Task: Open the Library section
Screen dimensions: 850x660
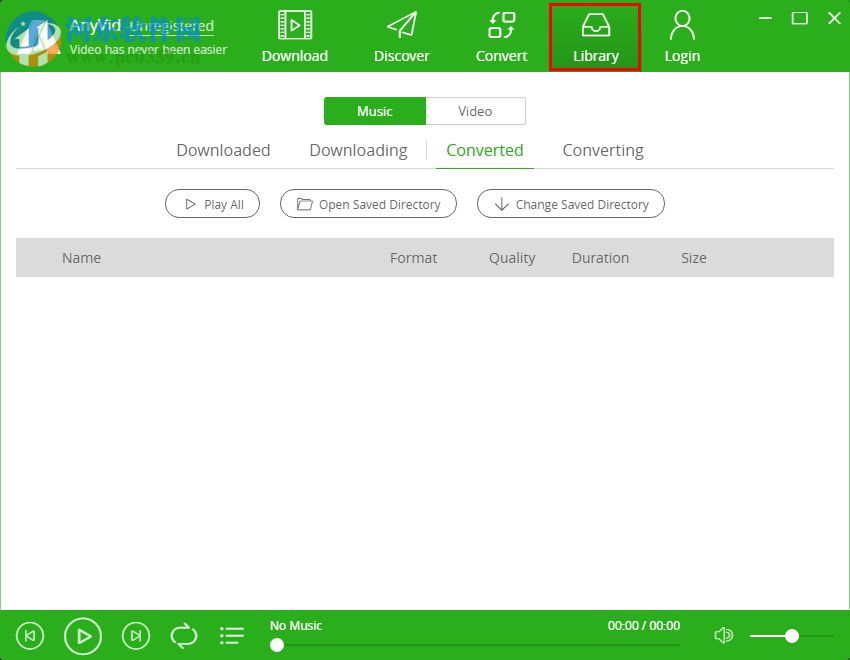Action: [x=595, y=37]
